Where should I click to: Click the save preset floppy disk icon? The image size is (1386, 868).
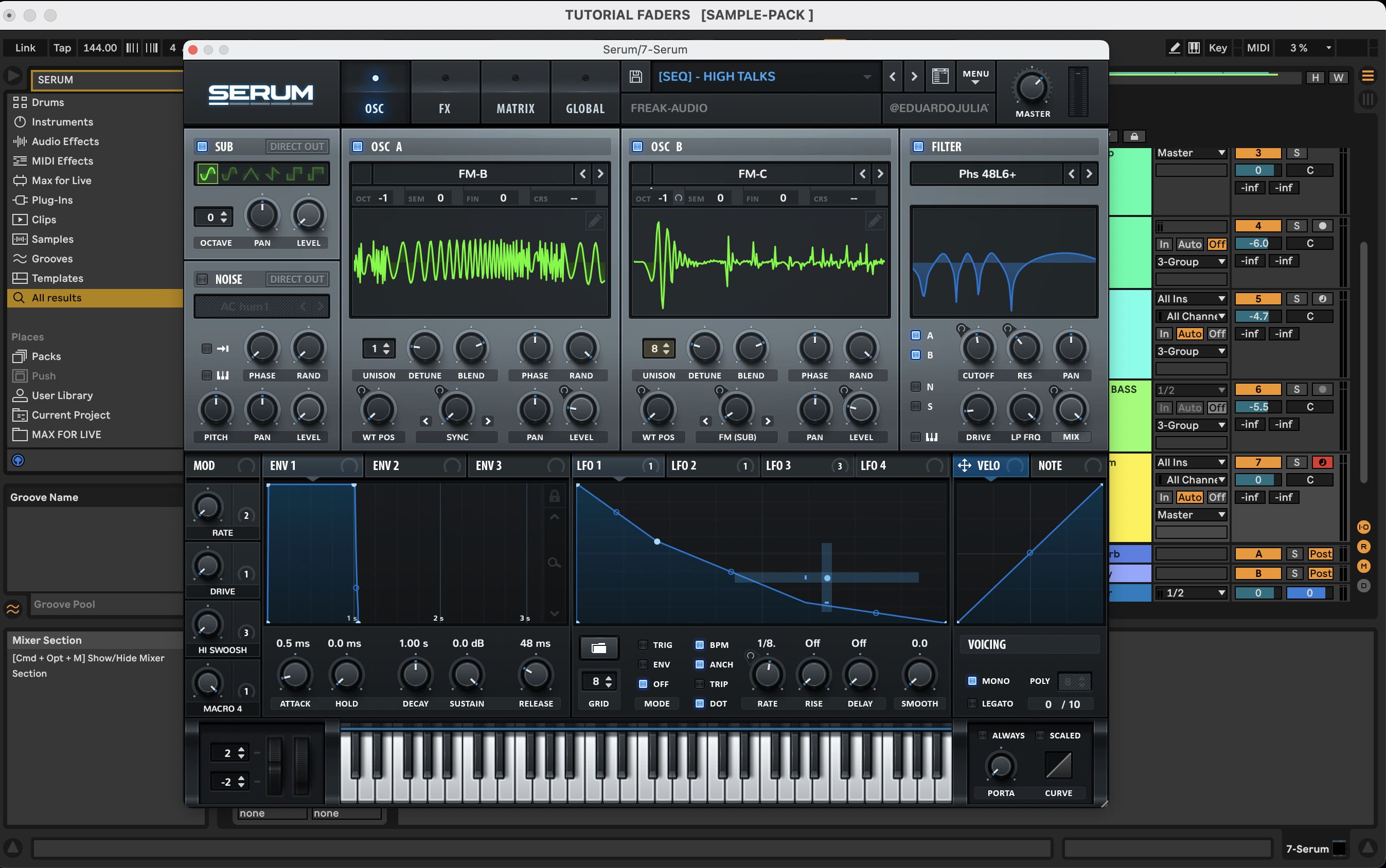tap(635, 76)
